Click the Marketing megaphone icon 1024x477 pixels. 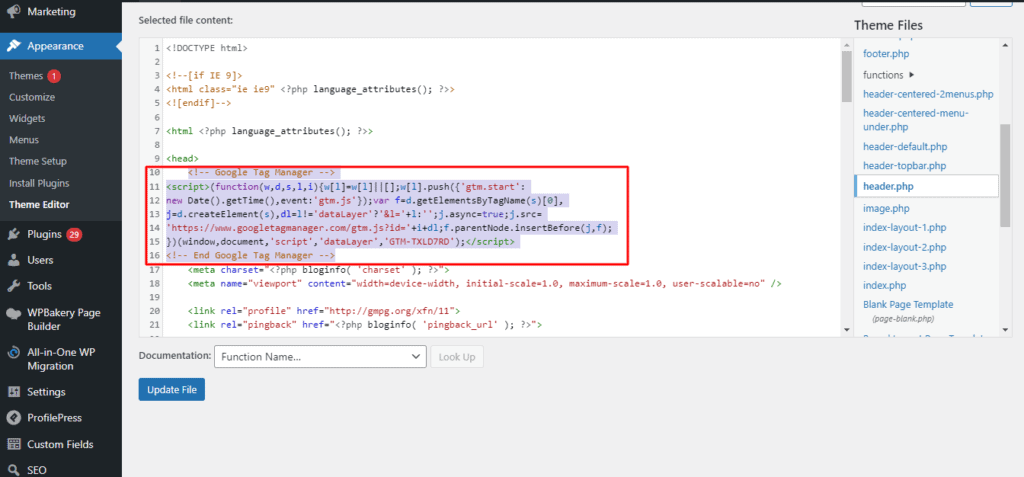point(13,12)
